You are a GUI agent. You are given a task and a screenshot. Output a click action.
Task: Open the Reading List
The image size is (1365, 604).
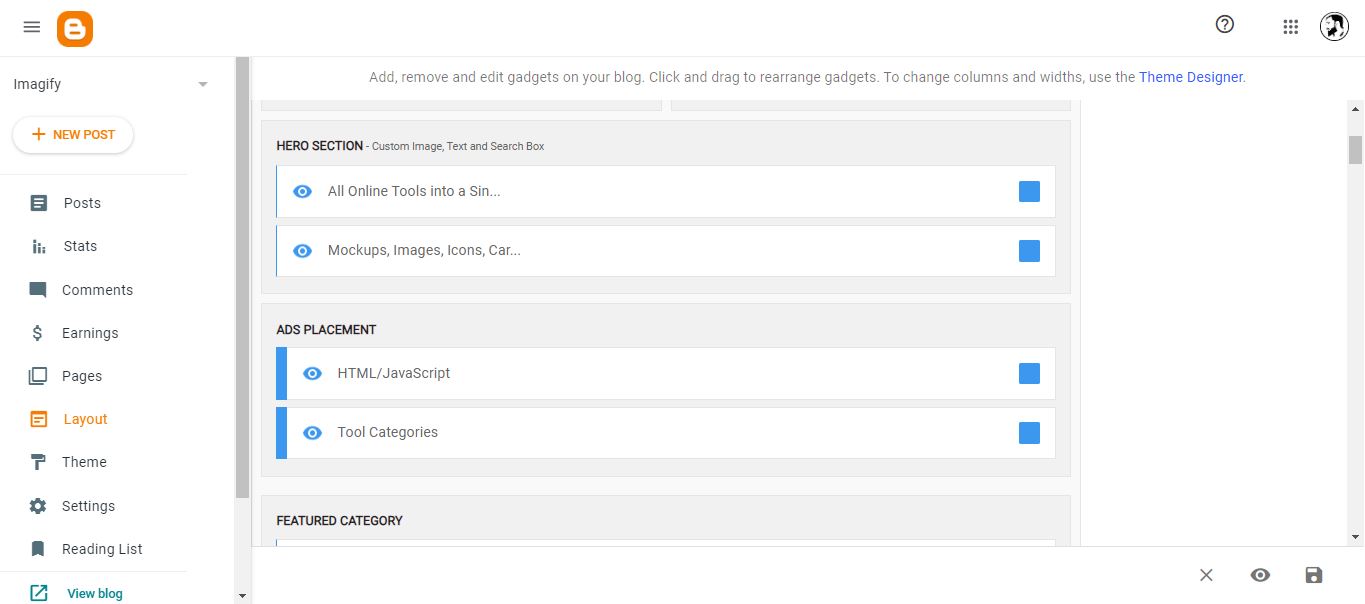coord(102,548)
